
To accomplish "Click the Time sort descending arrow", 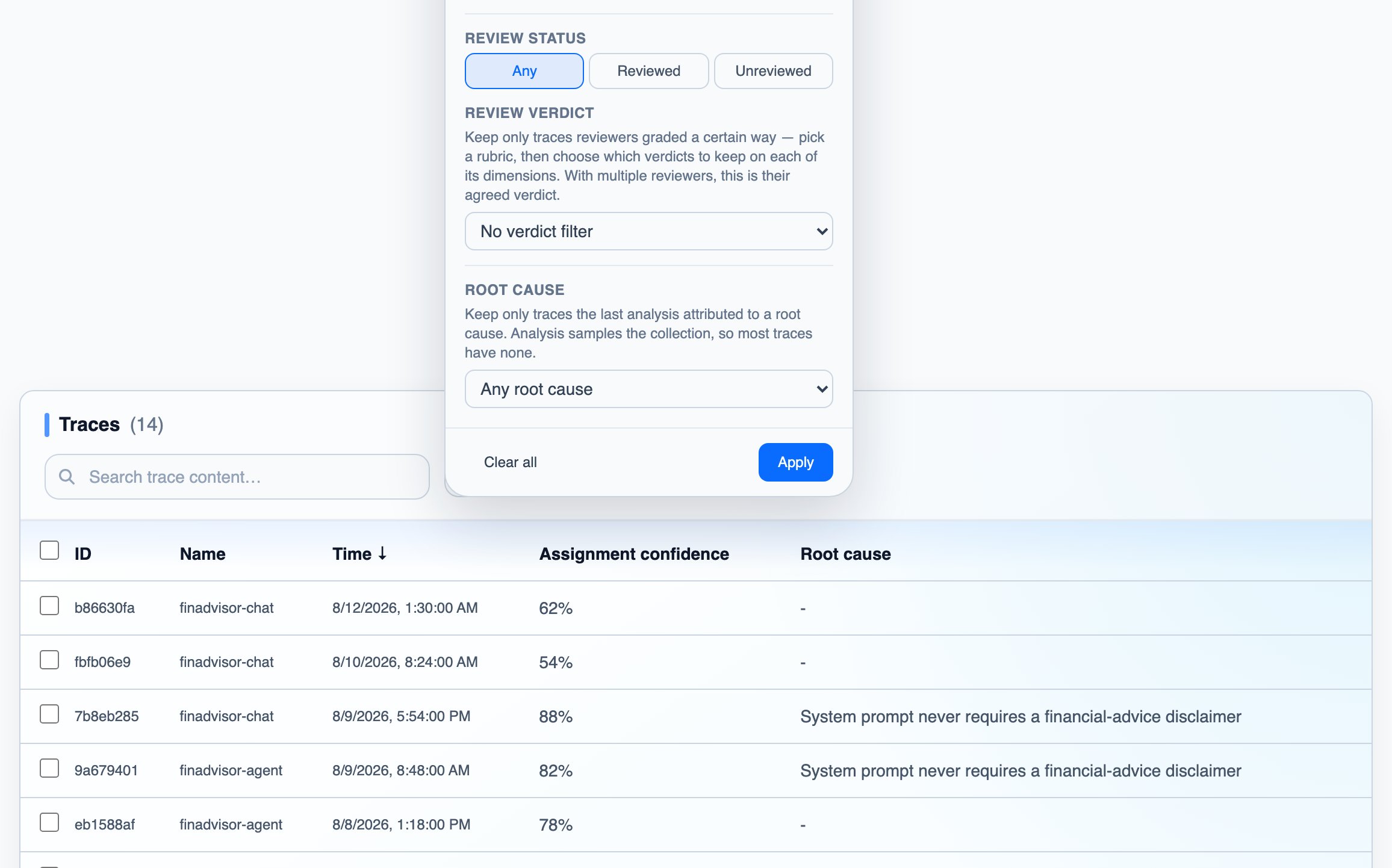I will 382,554.
